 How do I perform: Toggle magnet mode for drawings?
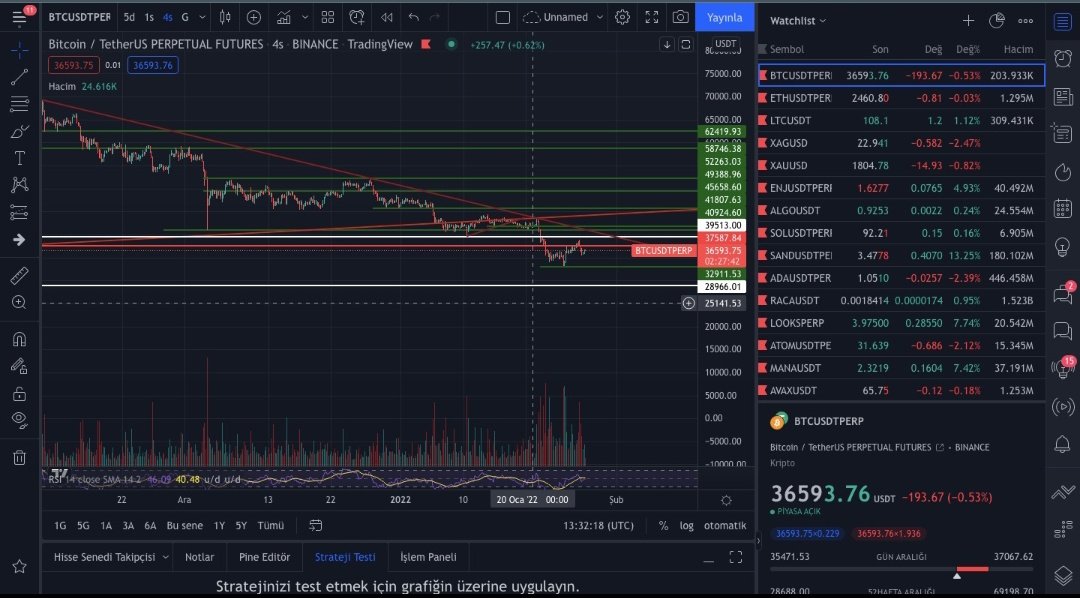tap(19, 339)
